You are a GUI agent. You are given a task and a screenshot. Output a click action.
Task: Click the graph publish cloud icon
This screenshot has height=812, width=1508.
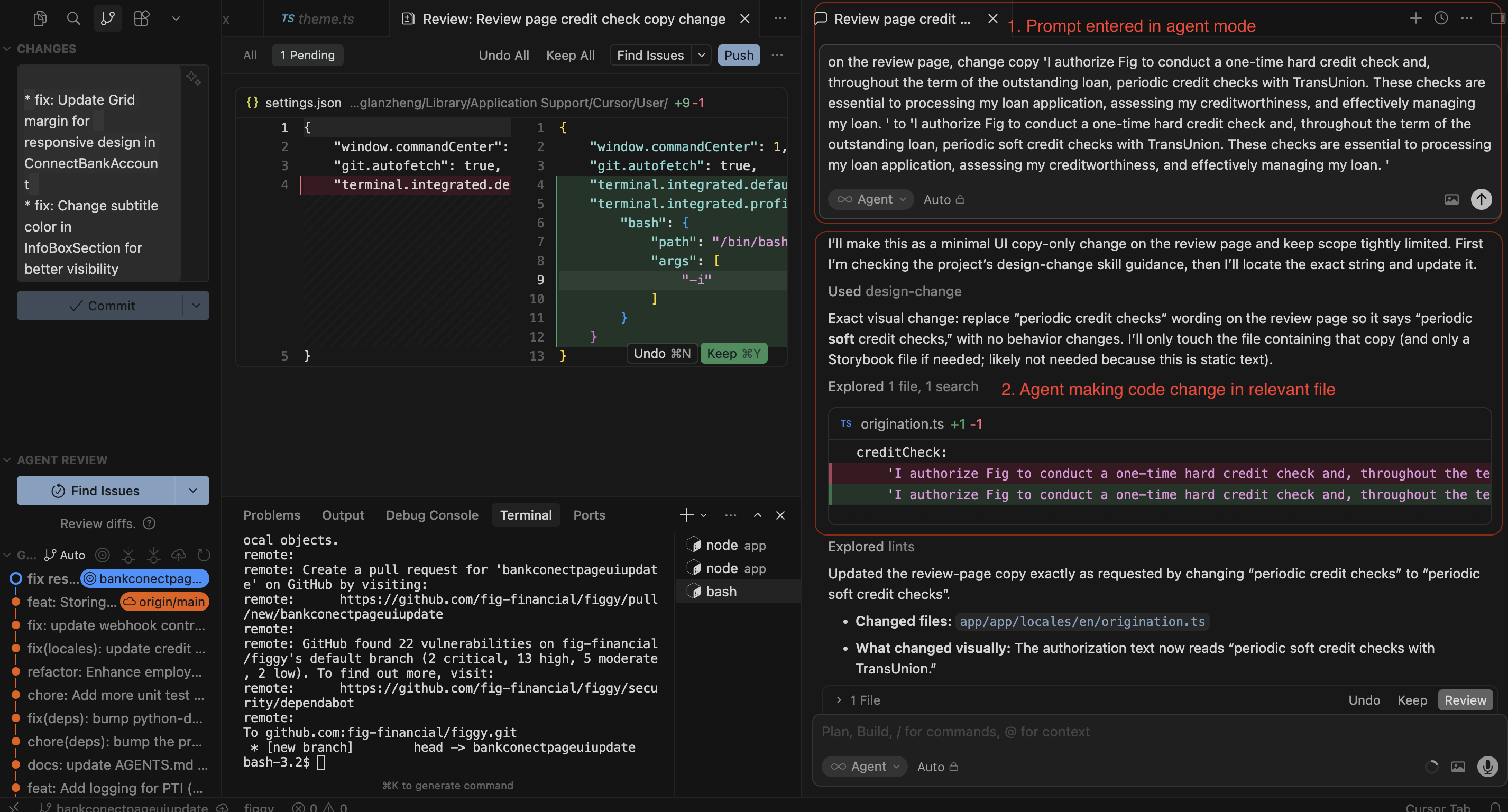(179, 555)
